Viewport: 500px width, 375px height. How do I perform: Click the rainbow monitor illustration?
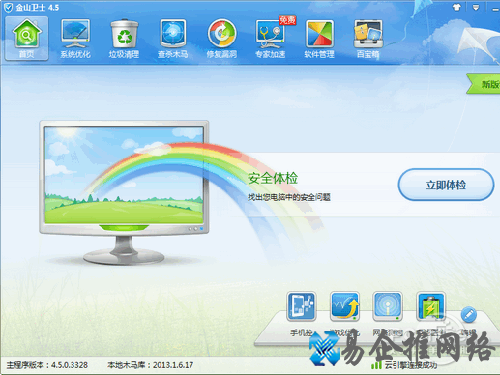point(124,193)
